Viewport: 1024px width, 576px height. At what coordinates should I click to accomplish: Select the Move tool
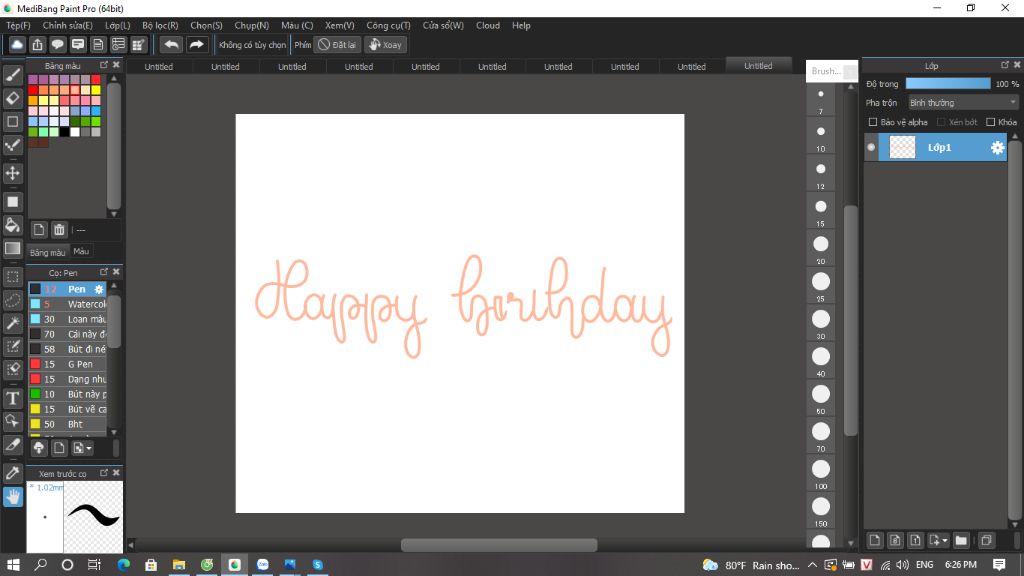[x=13, y=173]
